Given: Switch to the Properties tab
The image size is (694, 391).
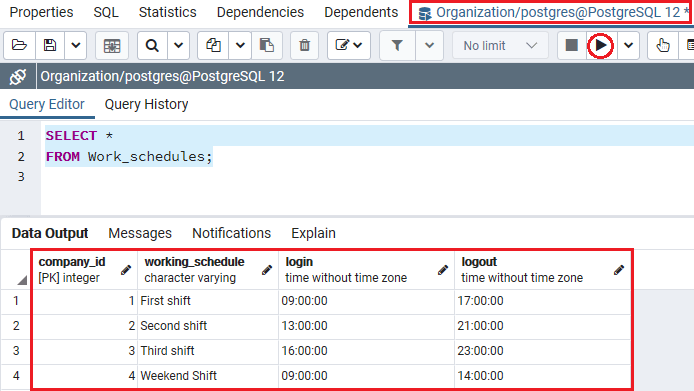Looking at the screenshot, I should pyautogui.click(x=41, y=12).
